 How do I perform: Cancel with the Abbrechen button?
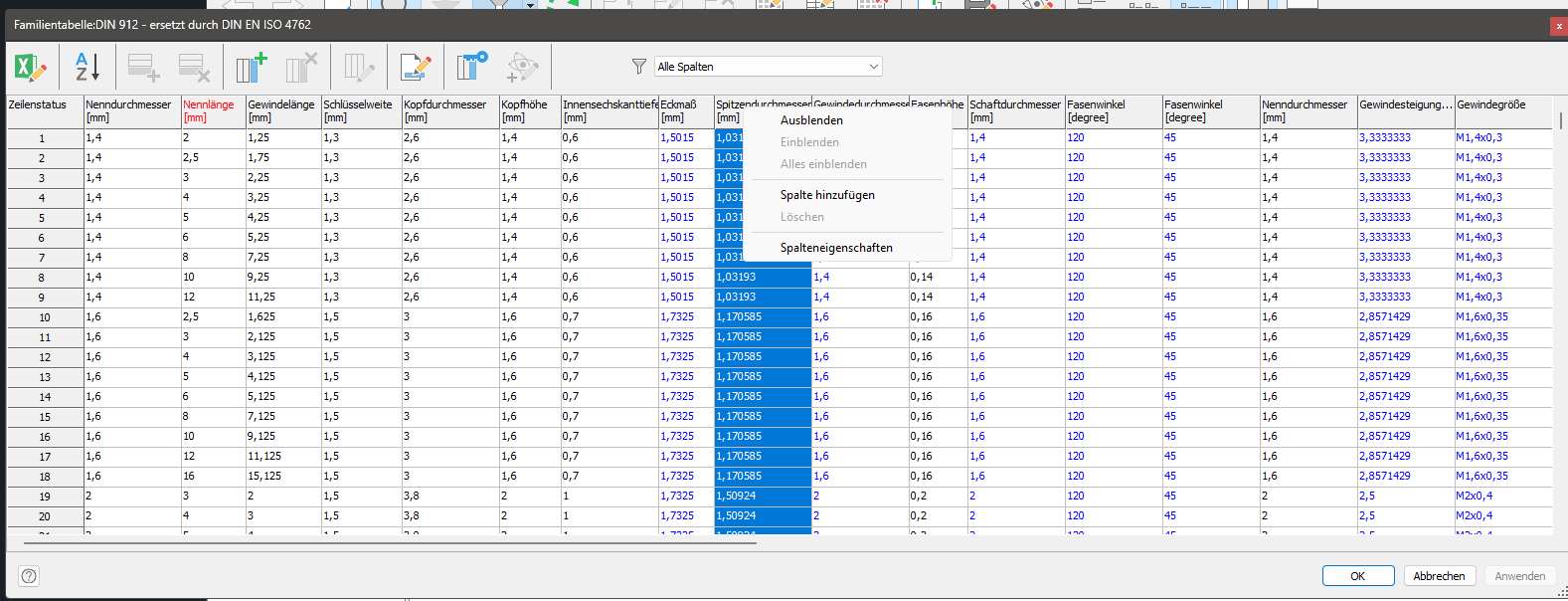point(1439,576)
